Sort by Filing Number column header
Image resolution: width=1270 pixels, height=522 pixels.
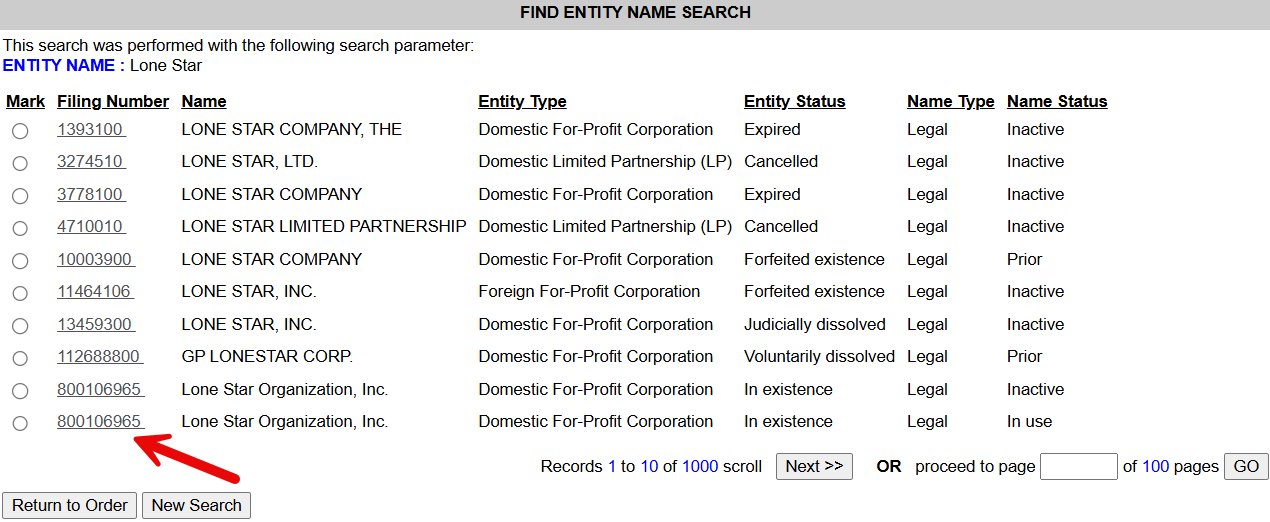point(113,102)
